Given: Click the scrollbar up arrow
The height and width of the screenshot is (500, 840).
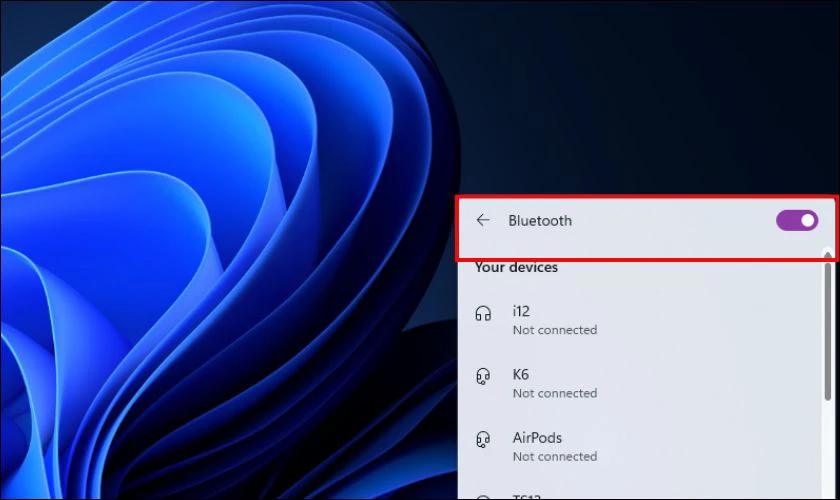Looking at the screenshot, I should (827, 254).
